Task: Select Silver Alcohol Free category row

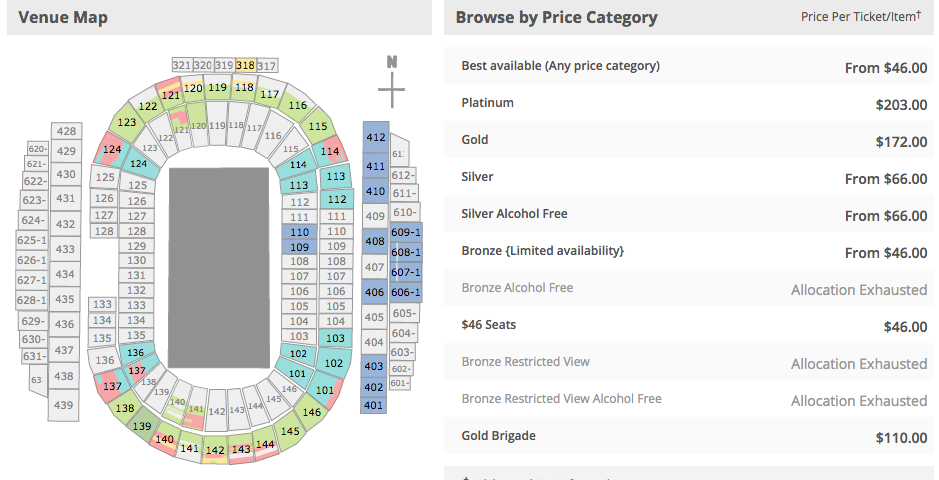Action: pos(689,214)
